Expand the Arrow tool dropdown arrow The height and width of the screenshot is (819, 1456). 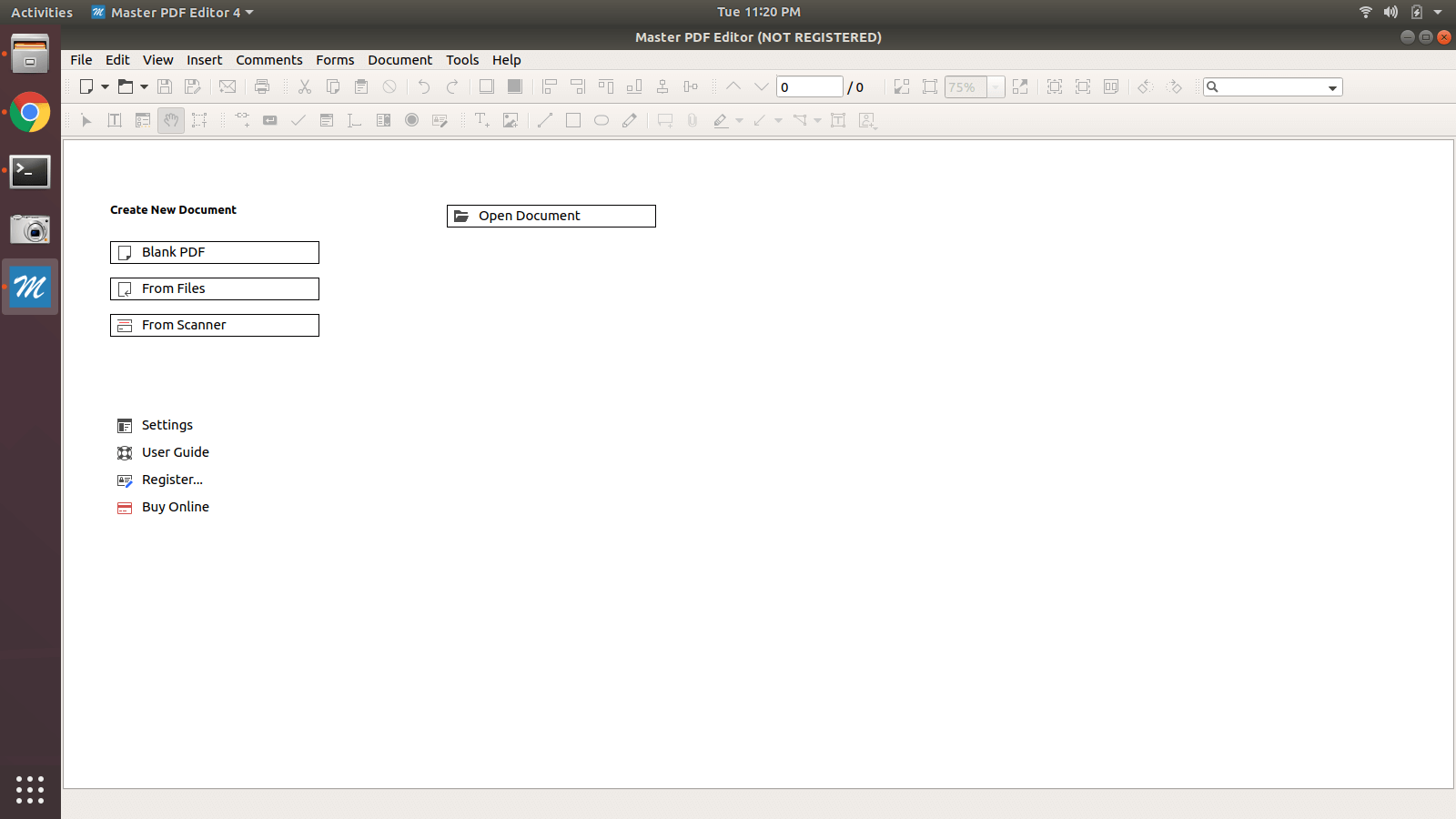(778, 120)
